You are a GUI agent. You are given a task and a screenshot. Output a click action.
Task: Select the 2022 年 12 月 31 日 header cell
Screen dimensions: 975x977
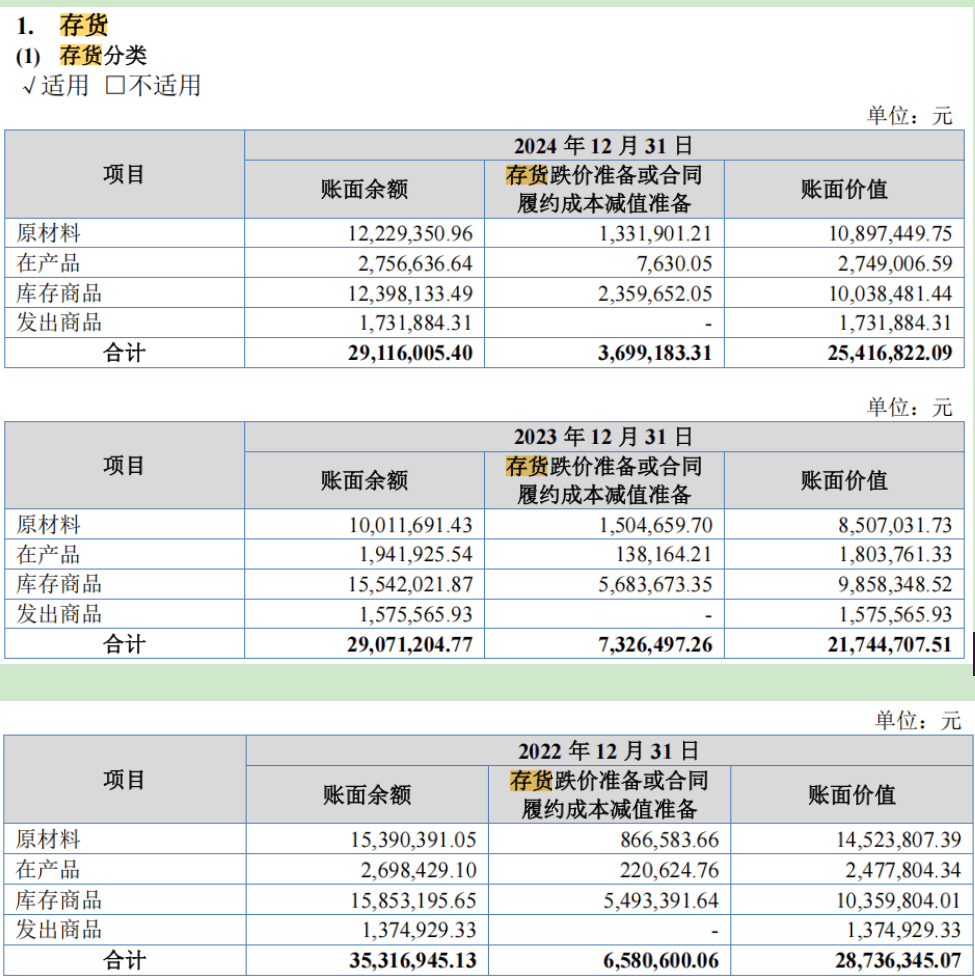point(609,751)
